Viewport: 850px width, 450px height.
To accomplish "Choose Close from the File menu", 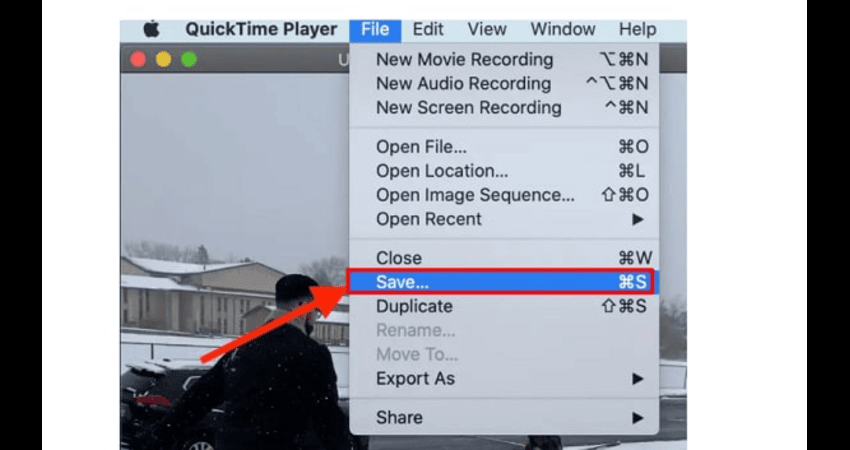I will pyautogui.click(x=504, y=258).
